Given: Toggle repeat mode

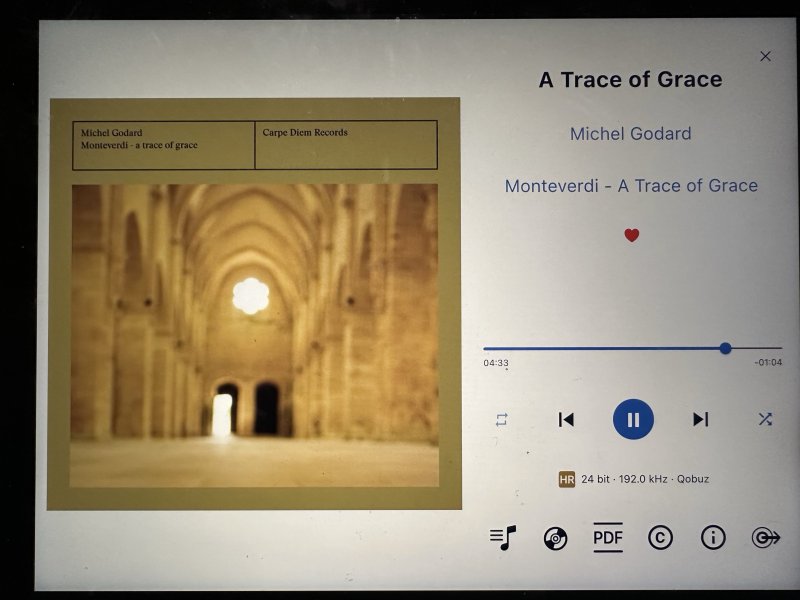Looking at the screenshot, I should pyautogui.click(x=502, y=419).
